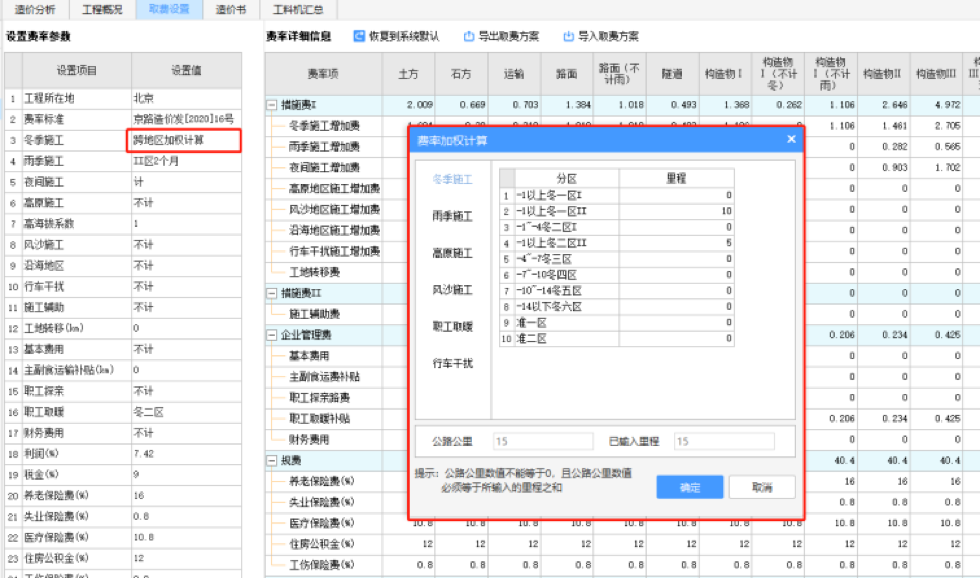Select the 冬季施工 setting value cell

pyautogui.click(x=185, y=140)
